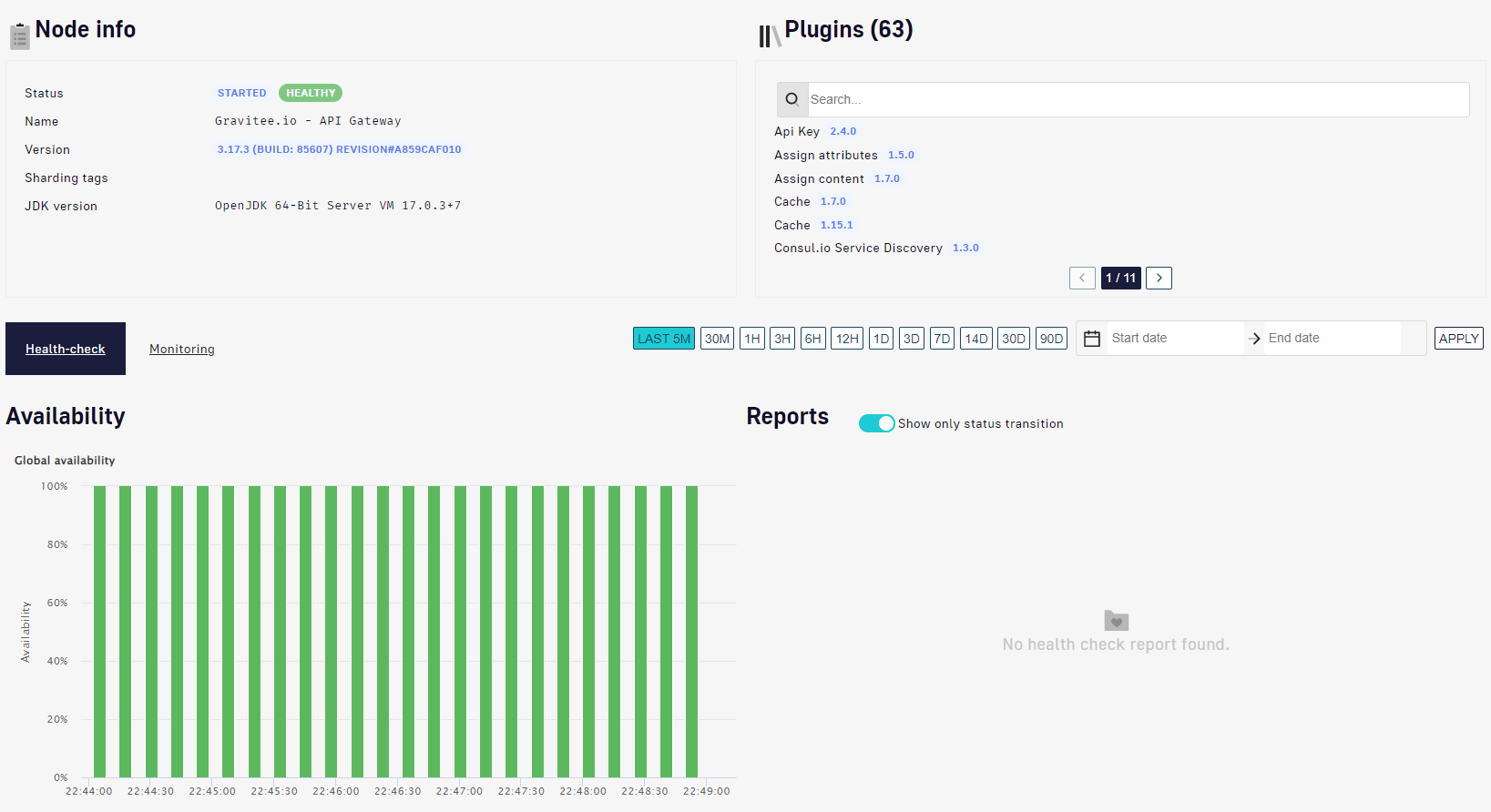The image size is (1491, 812).
Task: Click the HEALTHY status badge
Action: [311, 93]
